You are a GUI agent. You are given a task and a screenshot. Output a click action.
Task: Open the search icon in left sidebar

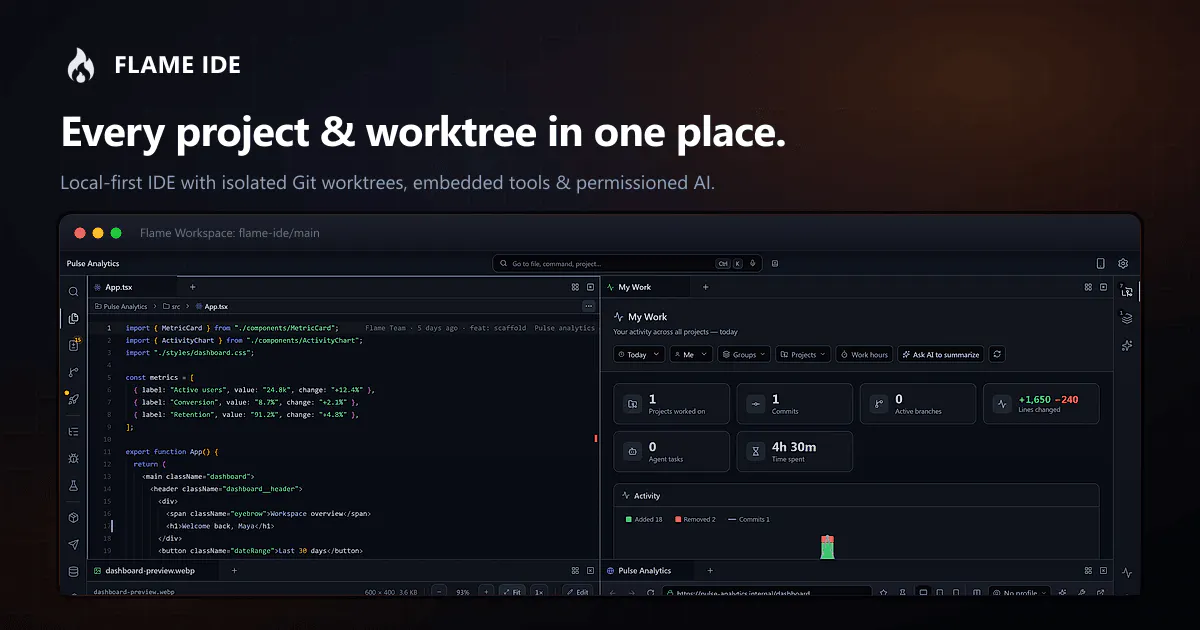73,292
